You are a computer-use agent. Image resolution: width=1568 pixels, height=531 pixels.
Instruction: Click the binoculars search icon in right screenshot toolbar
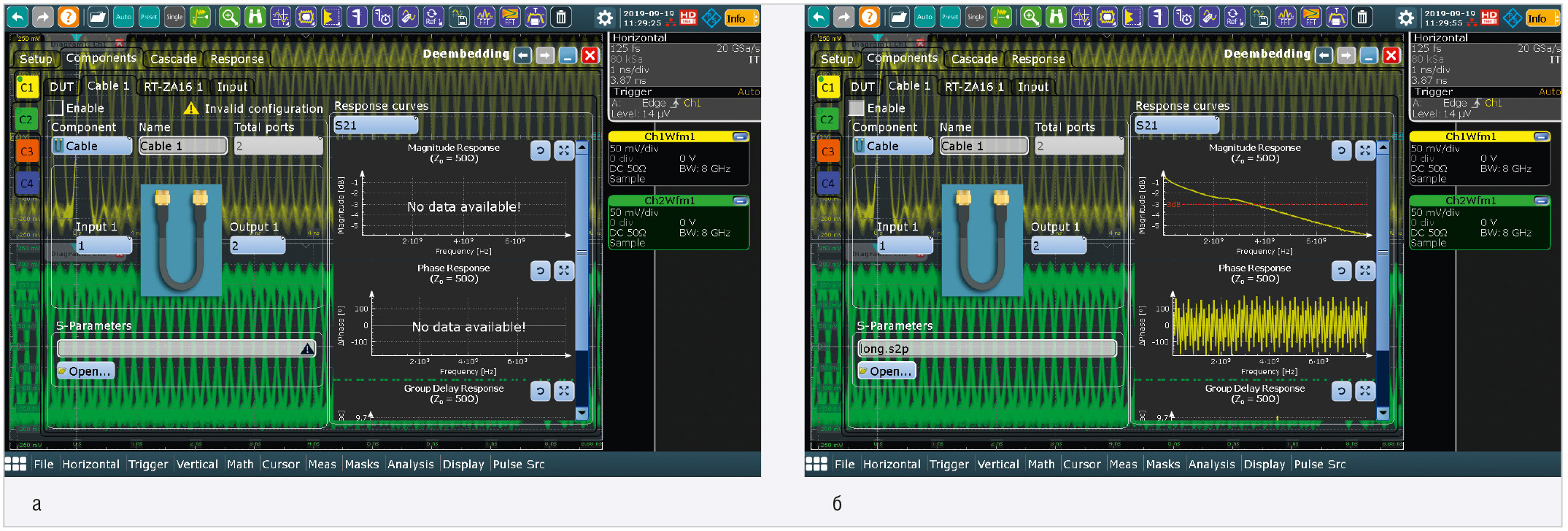1056,17
